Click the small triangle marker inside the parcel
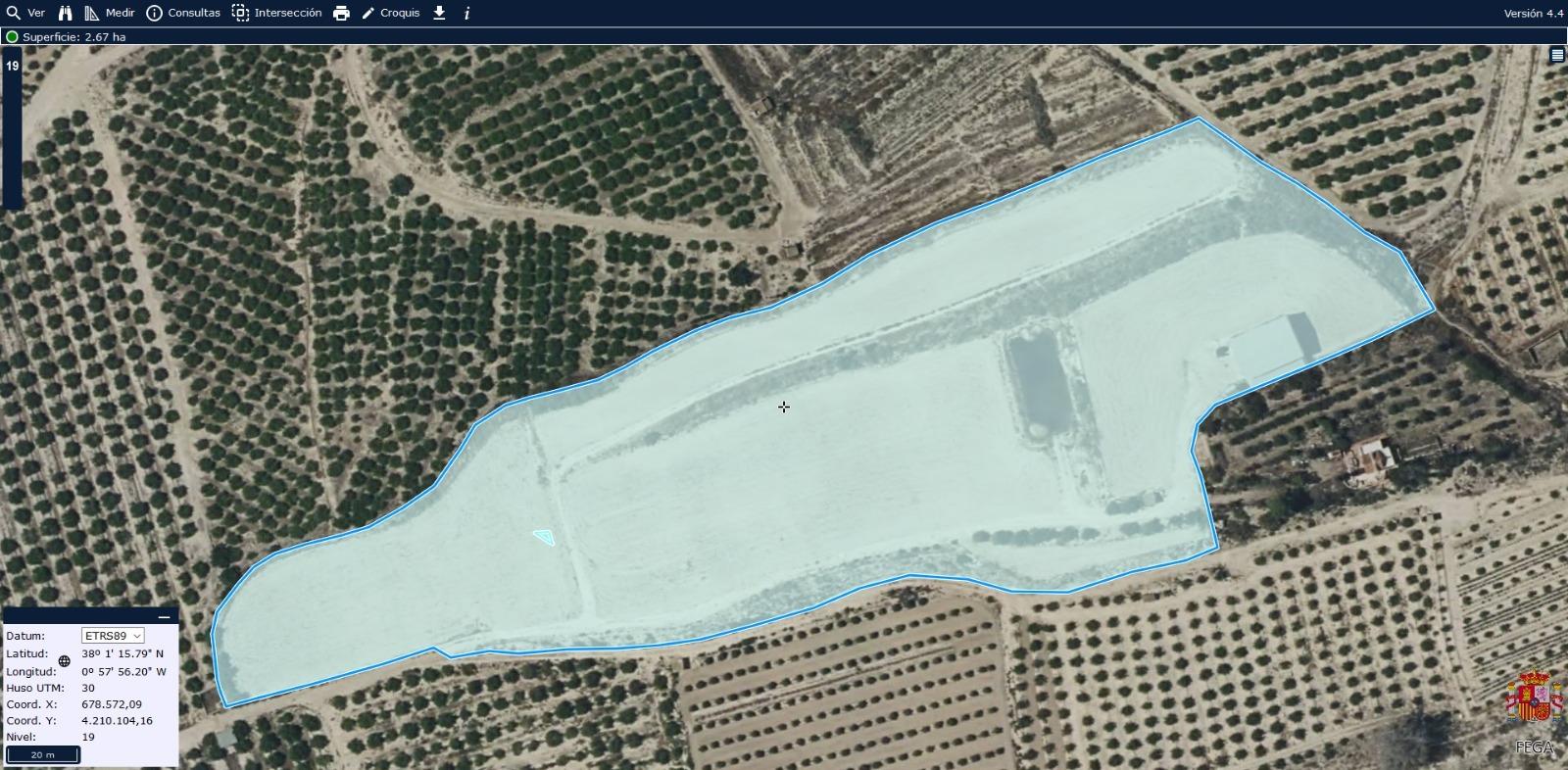The image size is (1568, 770). pyautogui.click(x=545, y=537)
